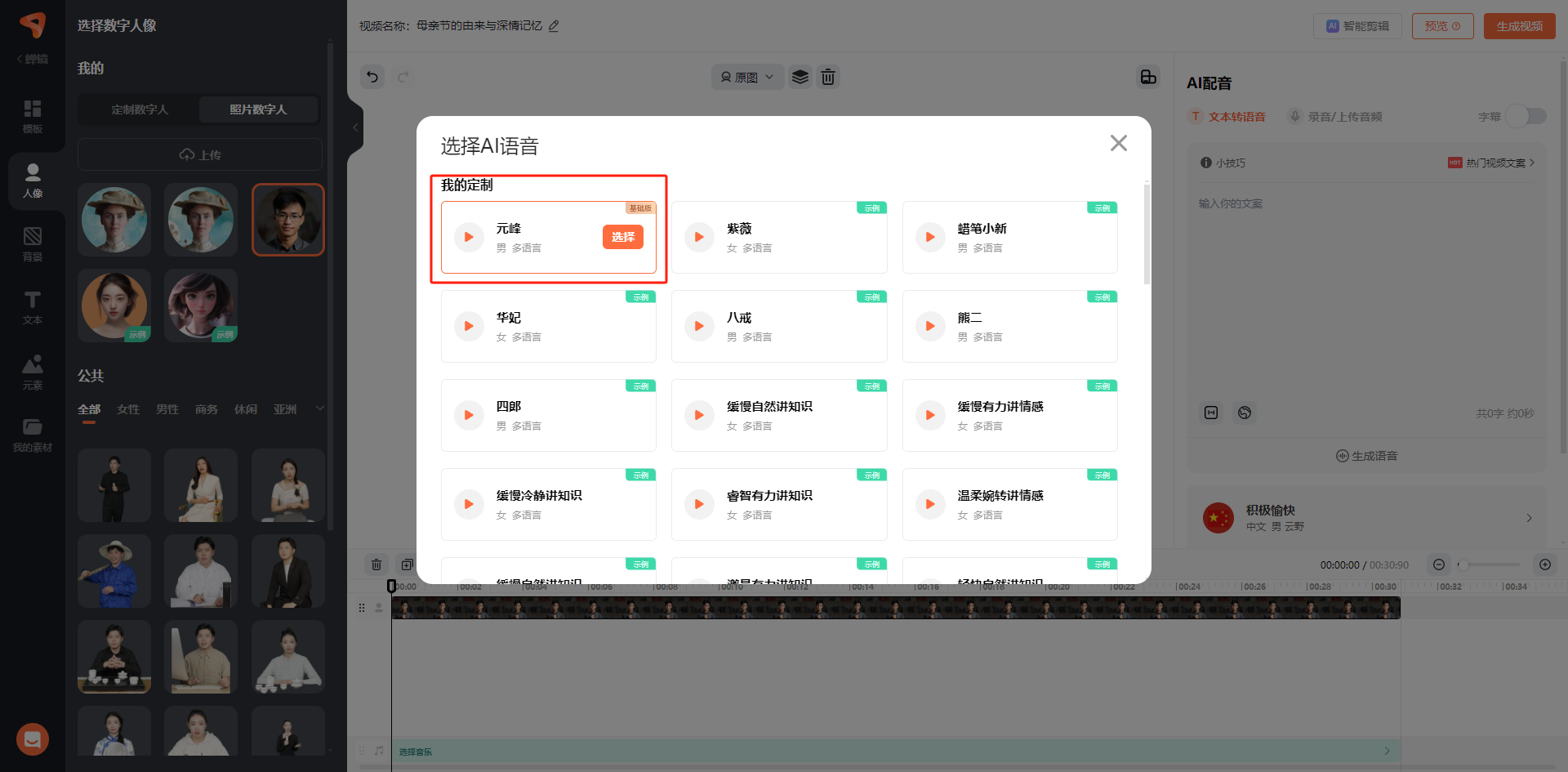Open the 元素 elements sidebar panel
1568x772 pixels.
(33, 373)
